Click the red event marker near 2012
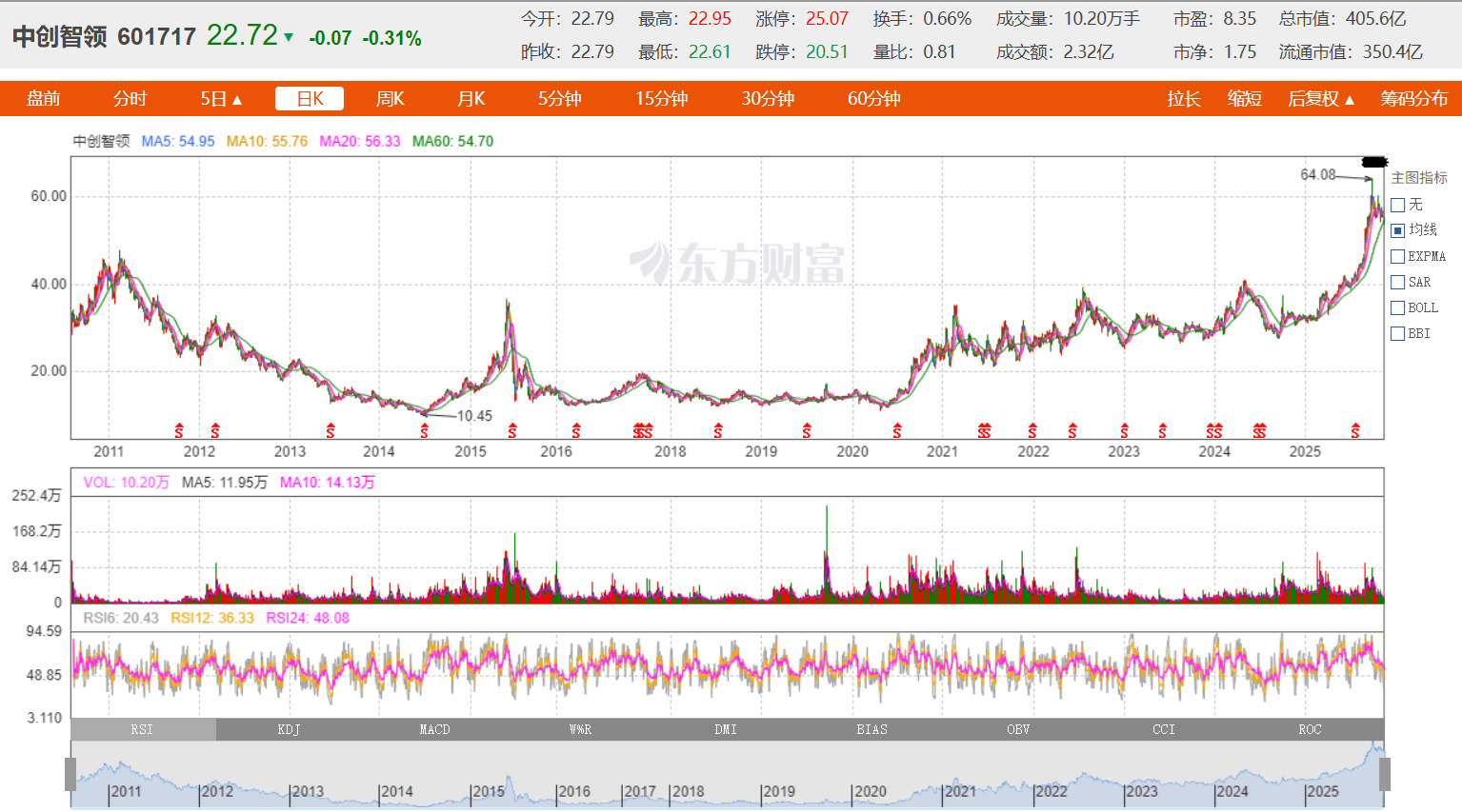 tap(215, 430)
